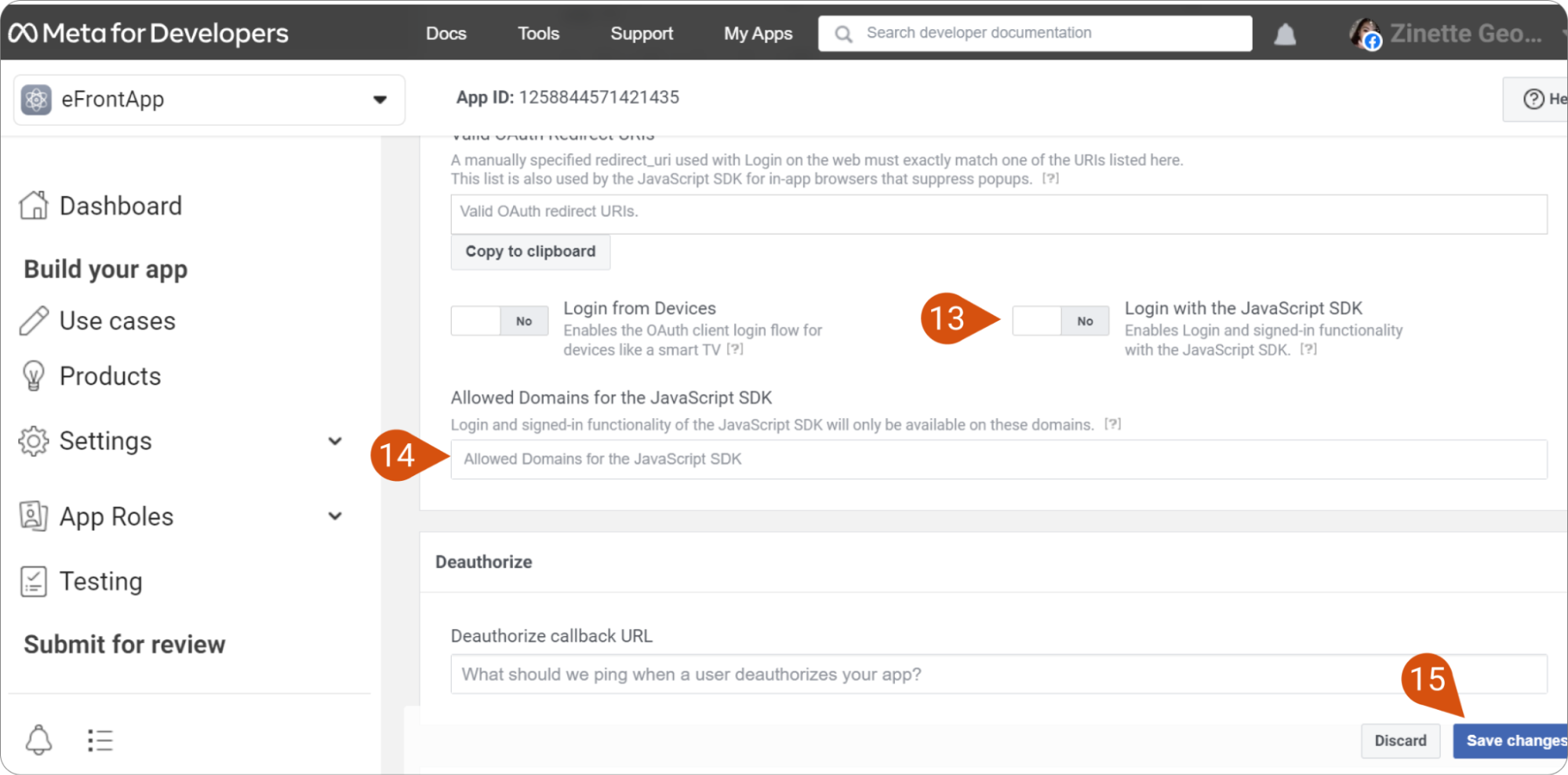The image size is (1568, 775).
Task: Expand the Settings sidebar section
Action: click(335, 441)
